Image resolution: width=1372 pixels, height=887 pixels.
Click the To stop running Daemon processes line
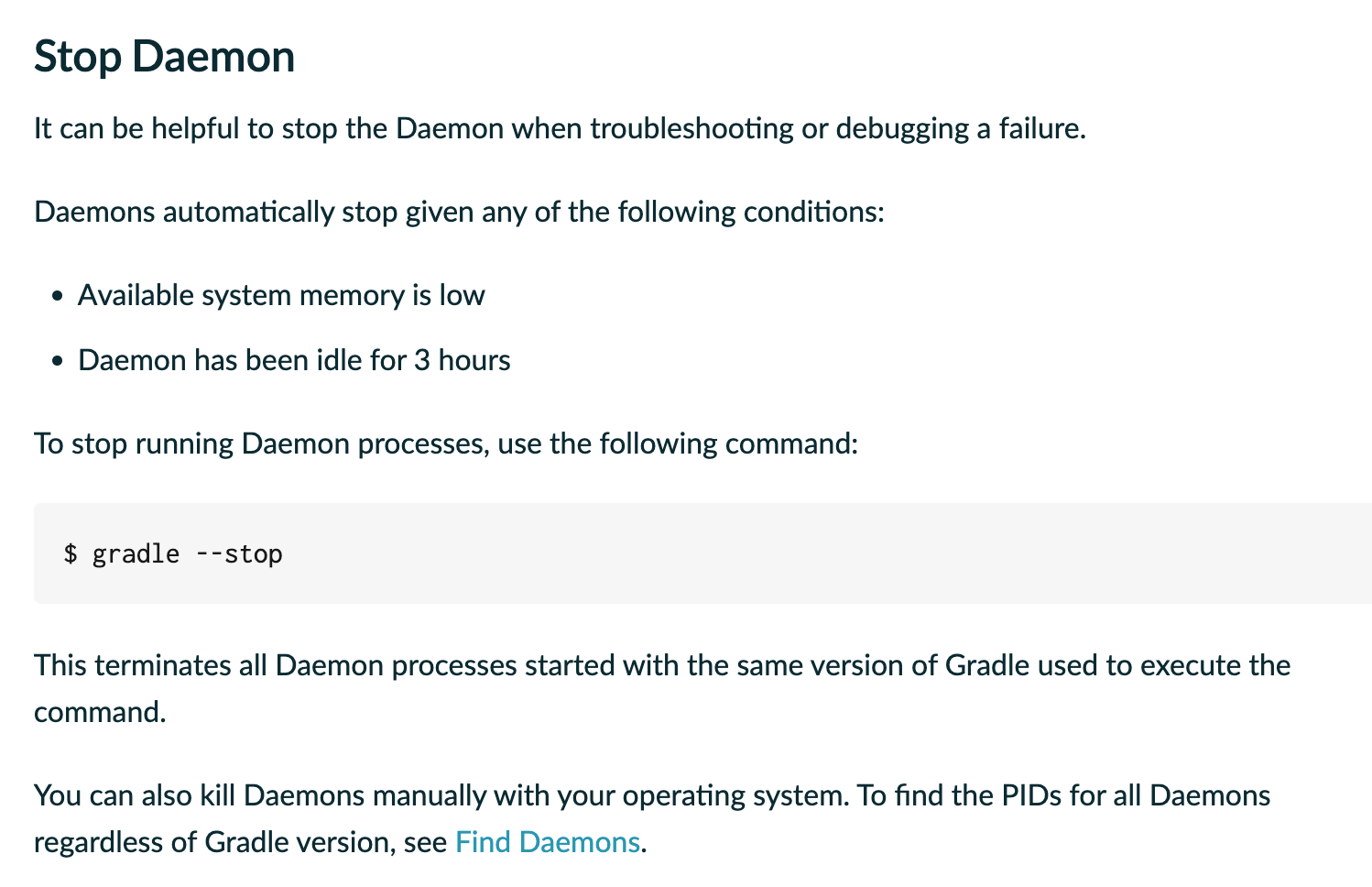click(x=446, y=443)
